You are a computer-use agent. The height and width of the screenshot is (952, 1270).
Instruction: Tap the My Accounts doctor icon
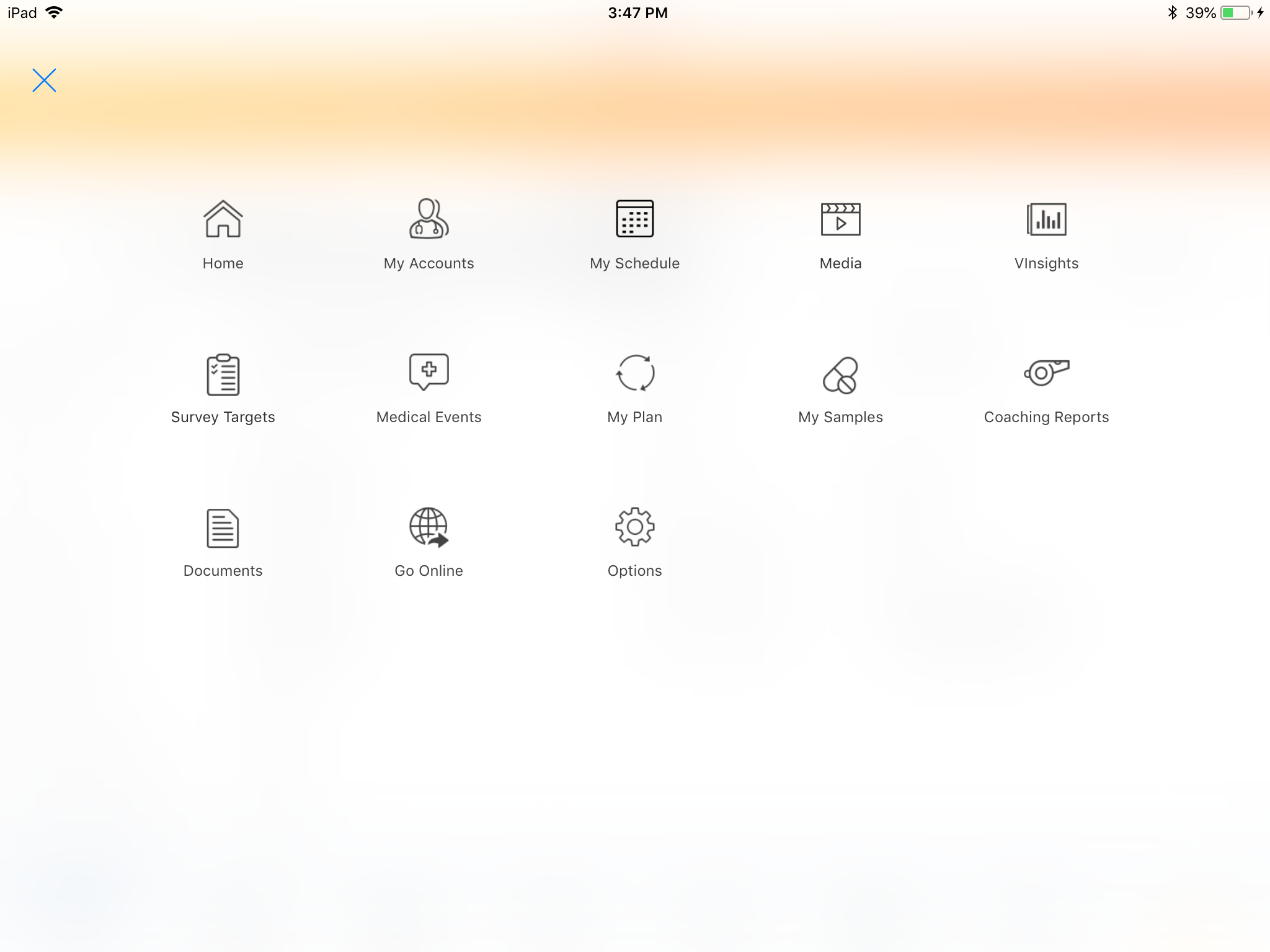tap(429, 219)
